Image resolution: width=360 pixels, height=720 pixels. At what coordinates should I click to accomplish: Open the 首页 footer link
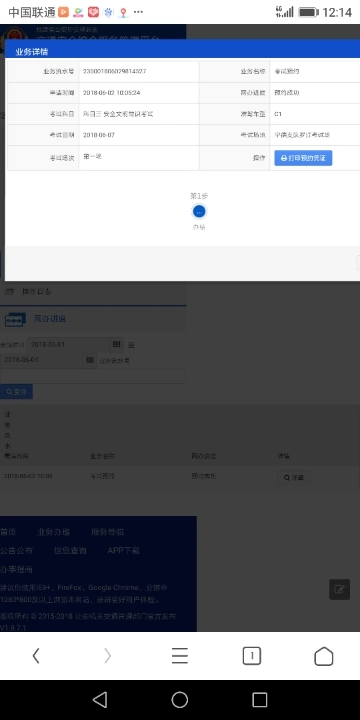[8, 532]
